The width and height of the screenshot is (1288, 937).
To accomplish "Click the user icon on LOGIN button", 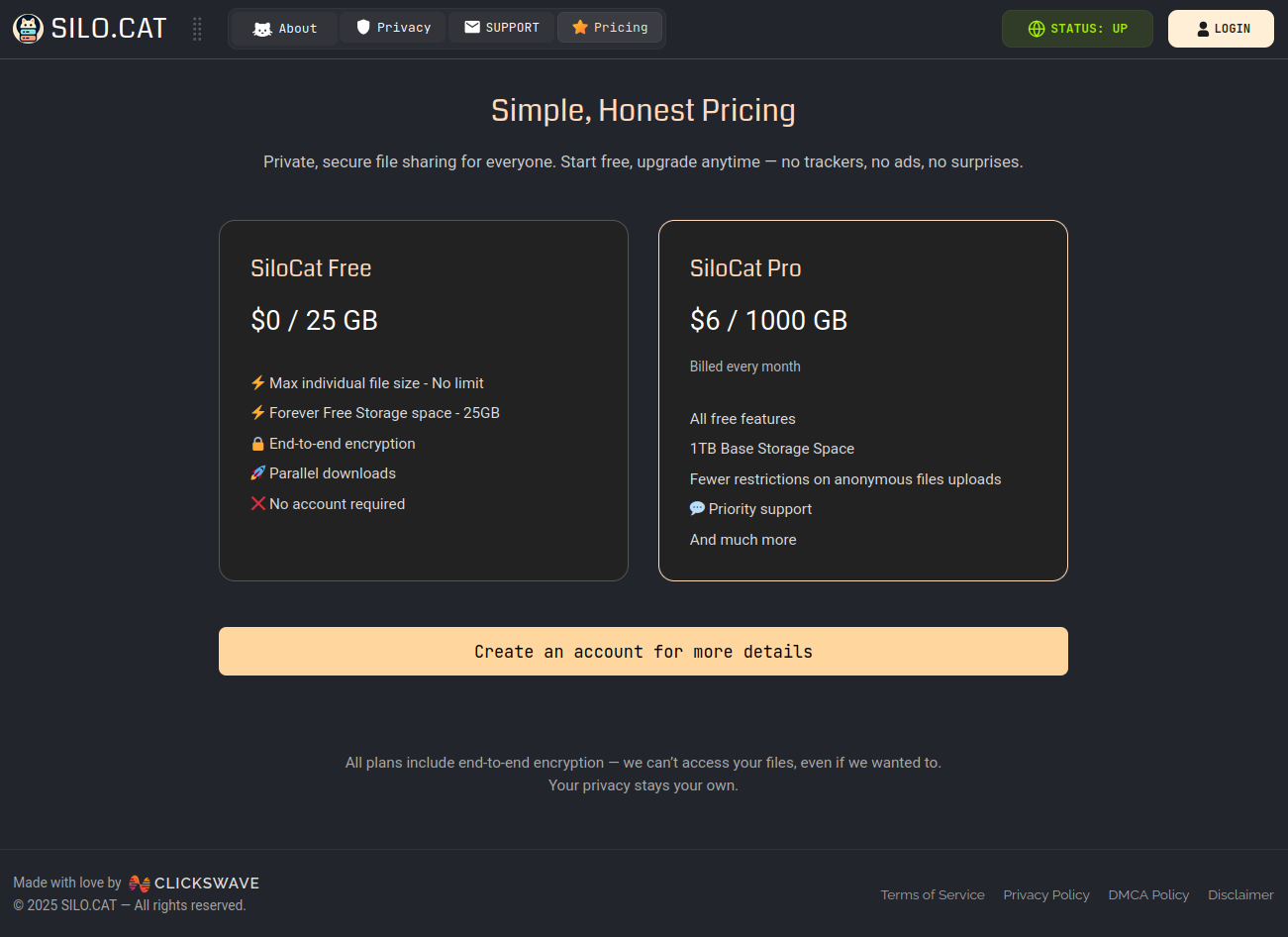I will click(x=1203, y=29).
